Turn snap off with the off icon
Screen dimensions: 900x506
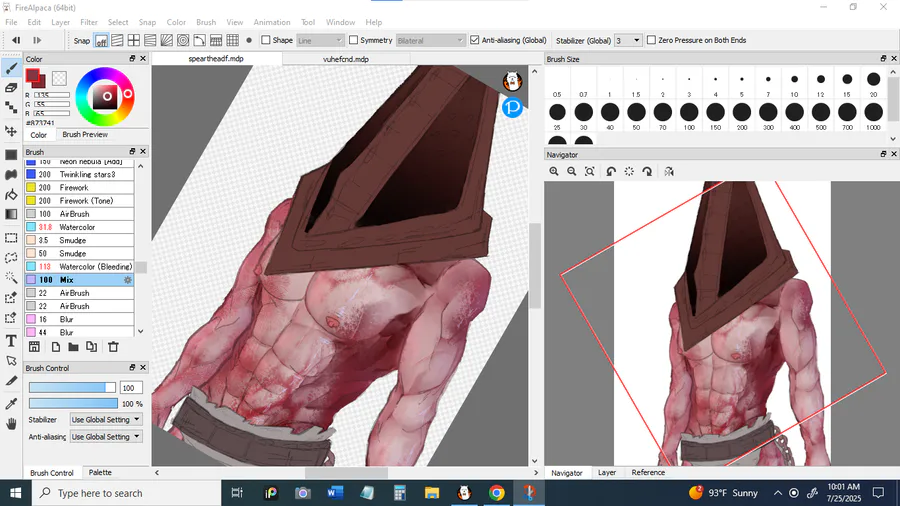(x=101, y=41)
